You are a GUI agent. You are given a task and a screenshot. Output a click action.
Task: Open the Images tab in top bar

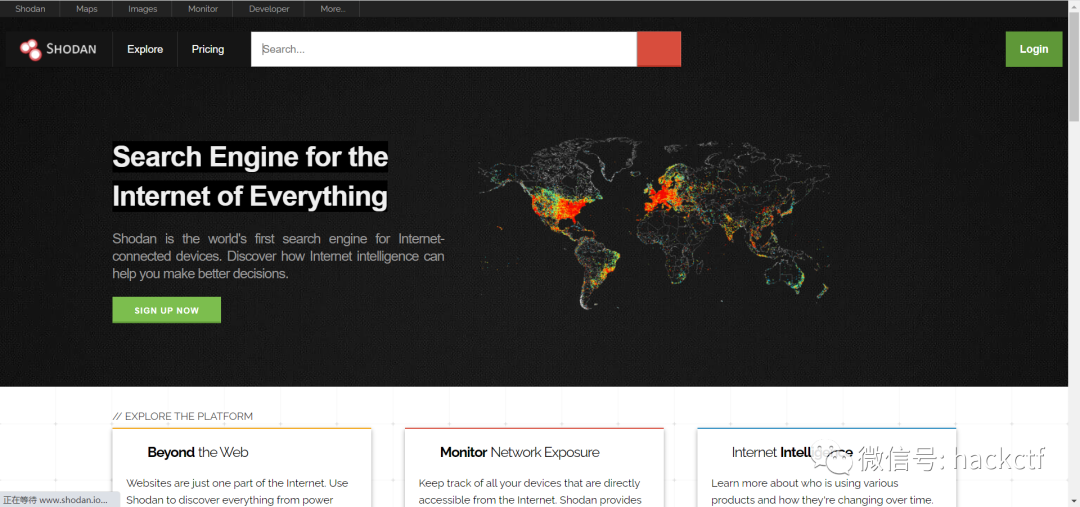(143, 9)
